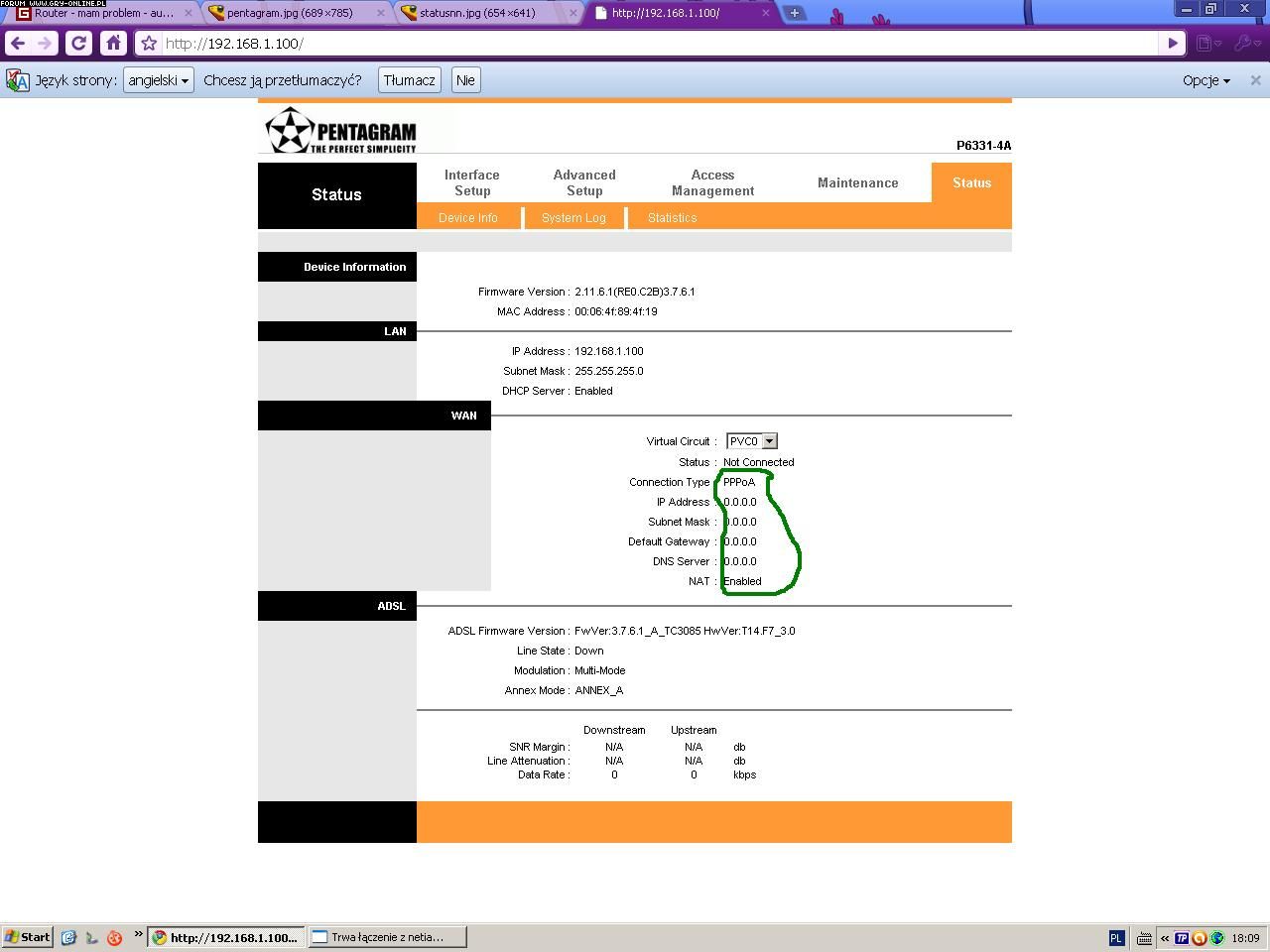
Task: Click the system clock showing 18:09
Action: pyautogui.click(x=1245, y=937)
